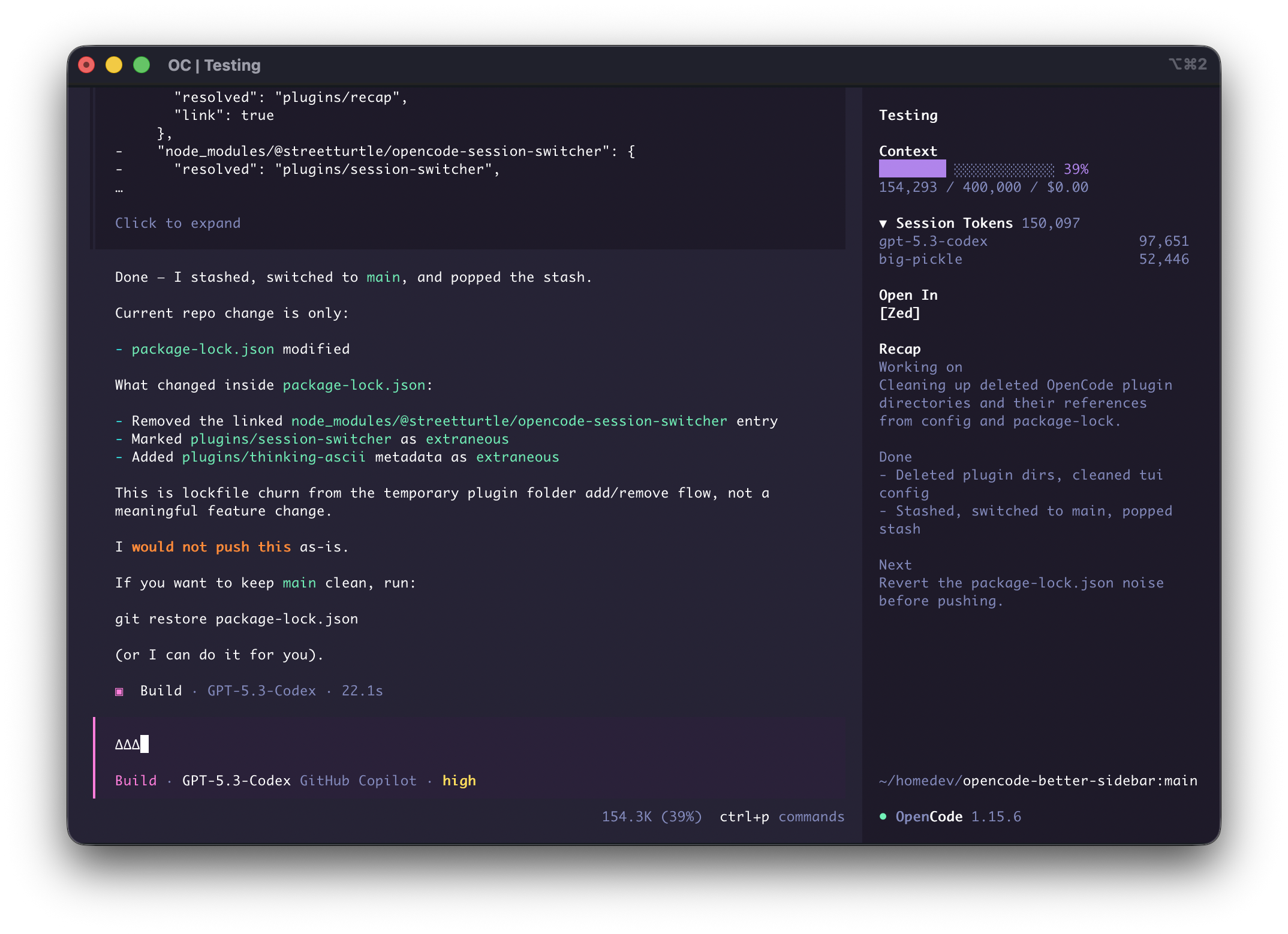This screenshot has width=1288, height=934.
Task: Click the 'would not push this' warning text
Action: click(x=211, y=547)
